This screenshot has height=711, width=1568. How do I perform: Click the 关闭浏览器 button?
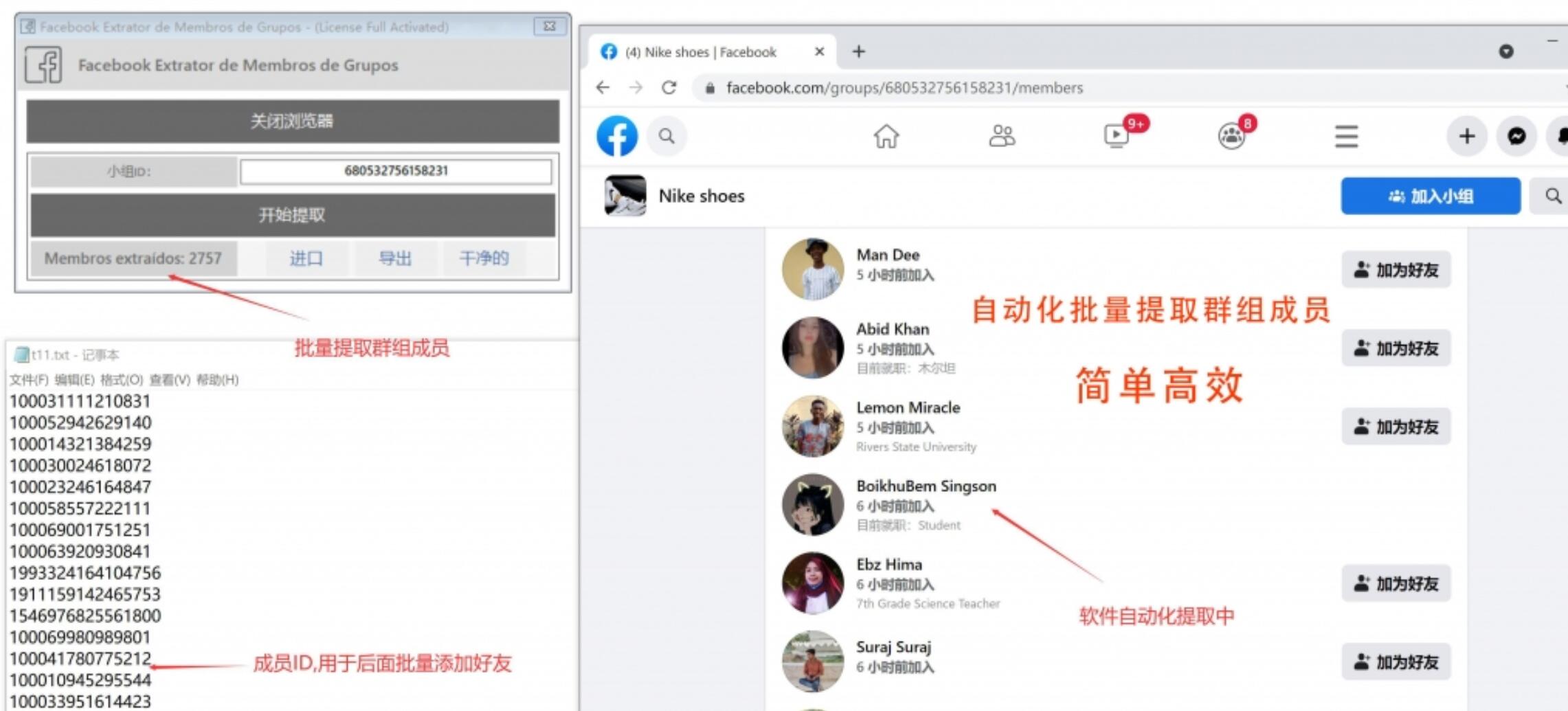coord(293,121)
